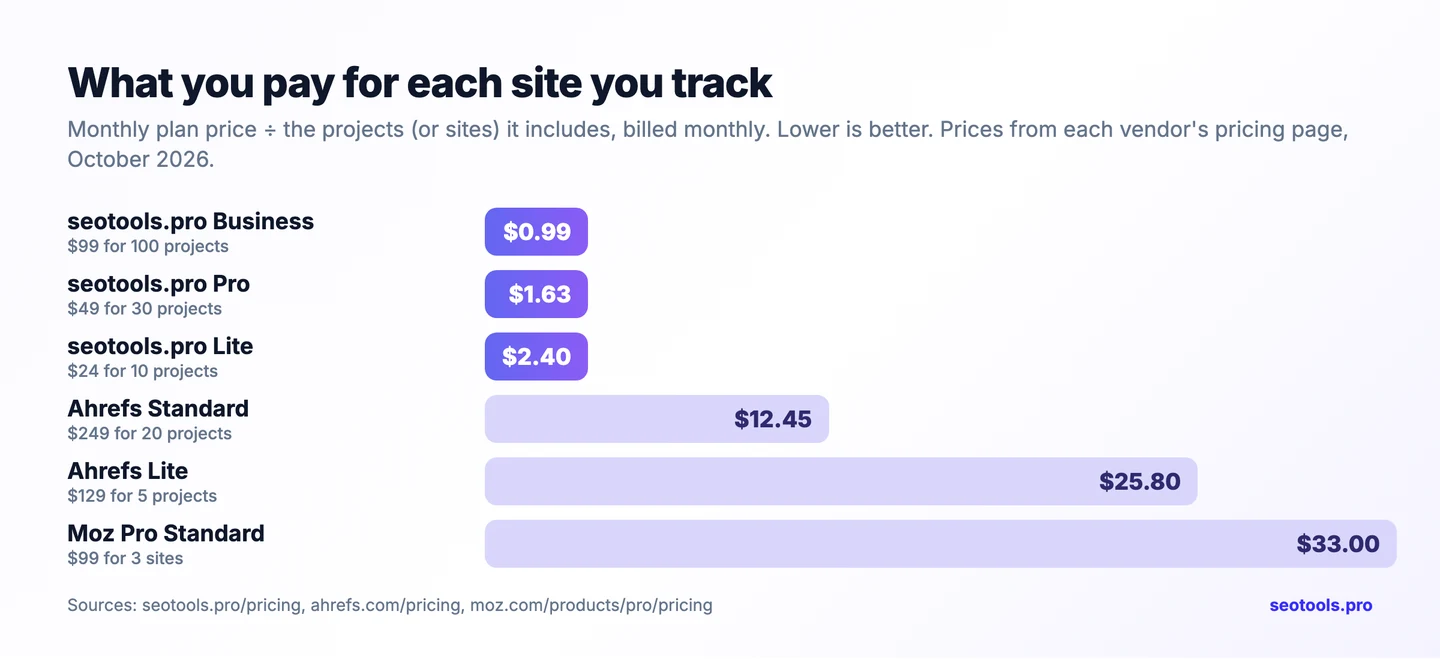The image size is (1440, 659).
Task: Open the seotools.pro brand link
Action: 1321,605
